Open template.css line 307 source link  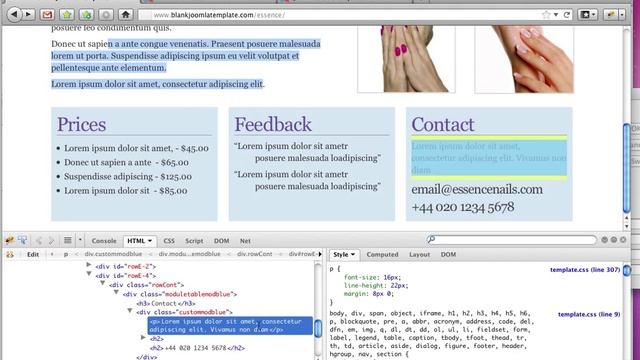[585, 270]
